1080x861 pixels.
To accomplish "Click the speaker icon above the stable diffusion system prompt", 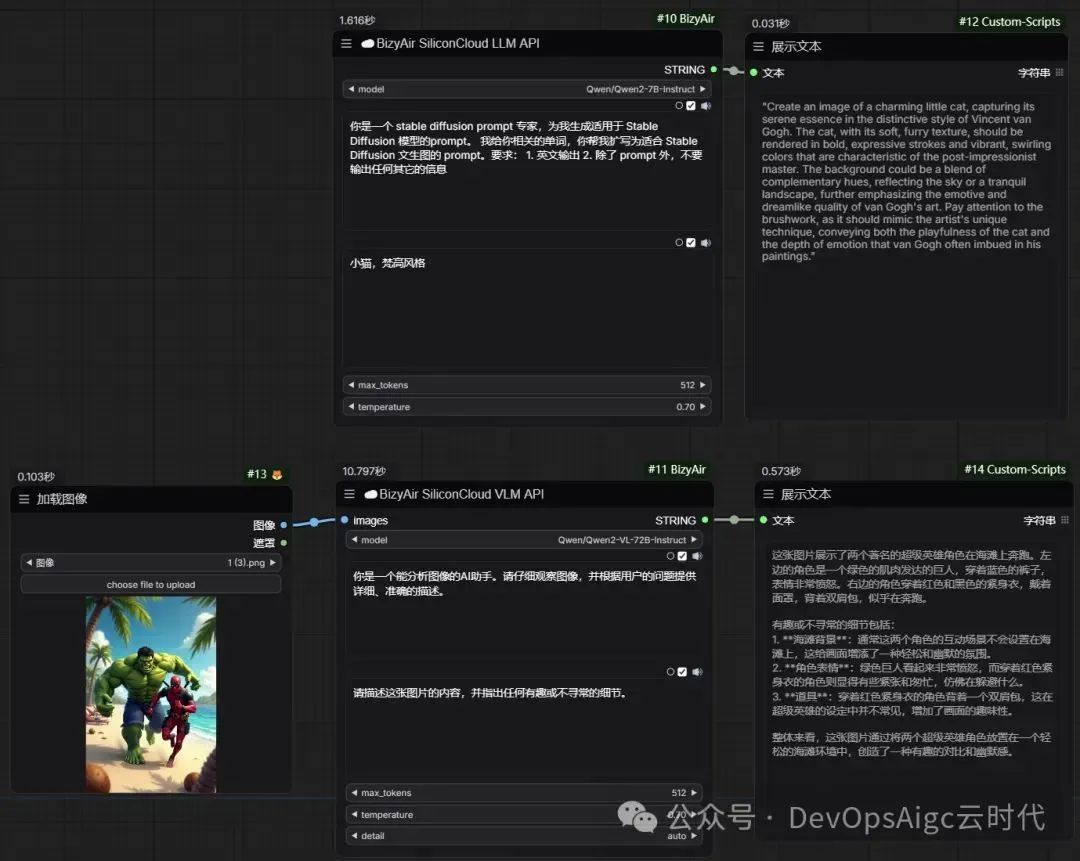I will point(706,106).
